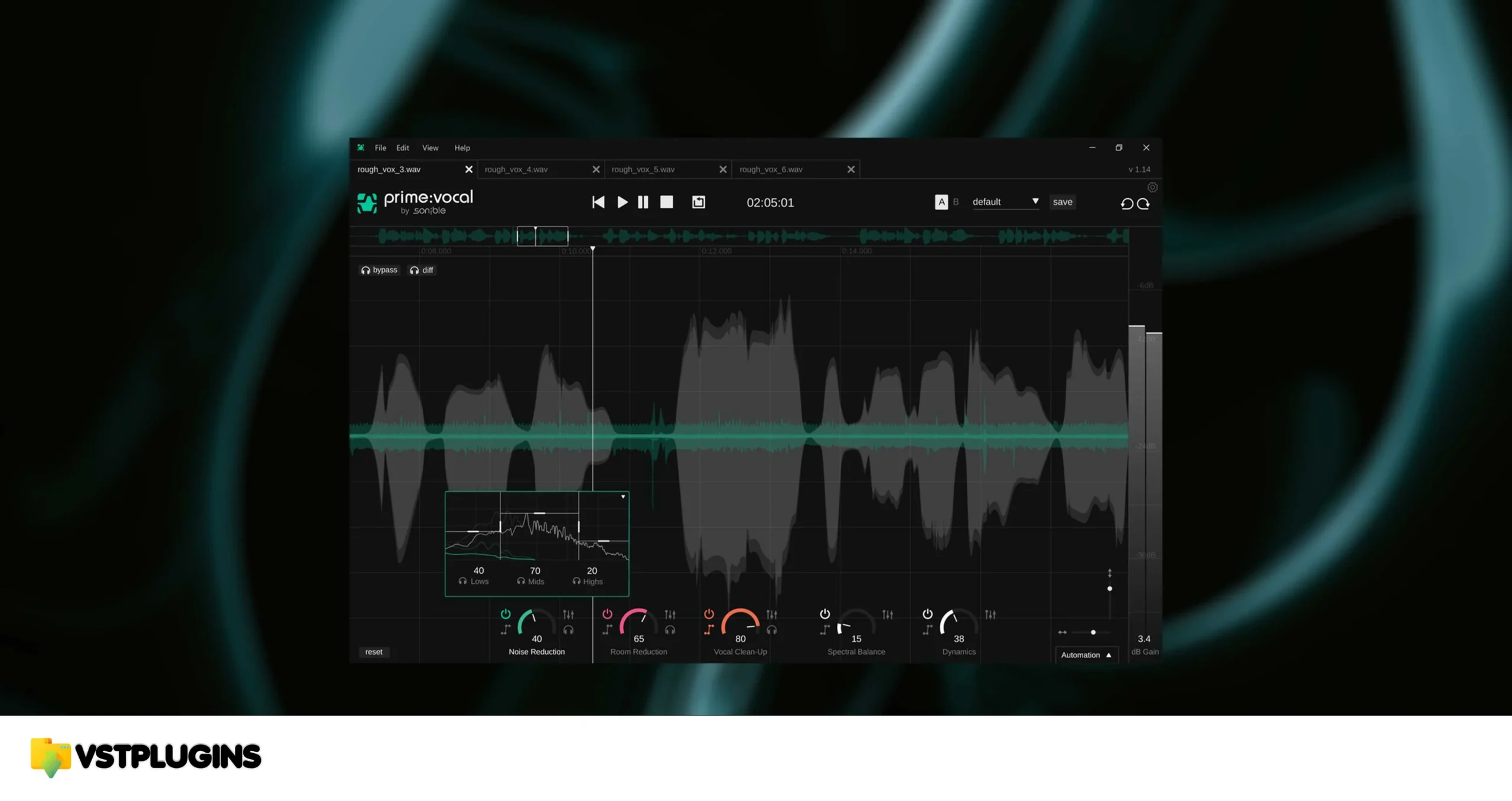Select the A/B comparison toggle button

[x=940, y=201]
